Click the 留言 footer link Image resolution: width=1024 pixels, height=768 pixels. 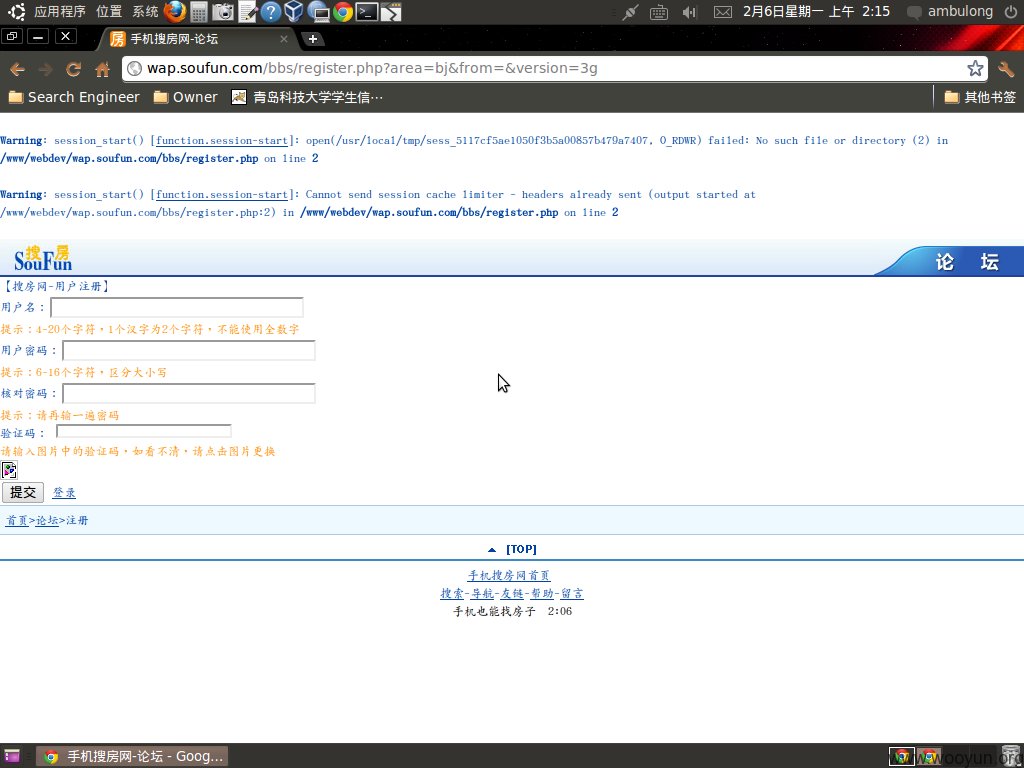tap(572, 594)
